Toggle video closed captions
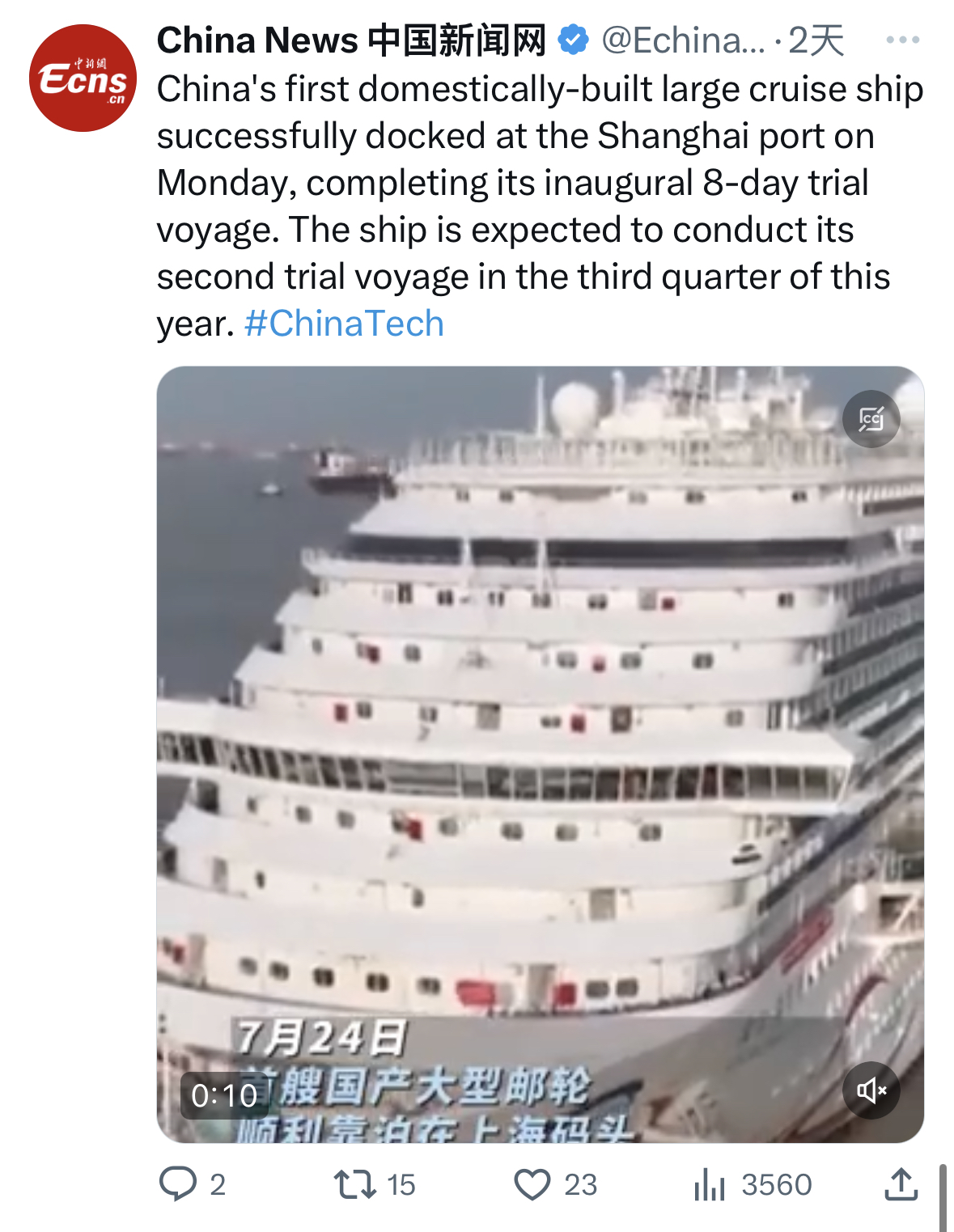This screenshot has height=1232, width=954. pyautogui.click(x=871, y=419)
